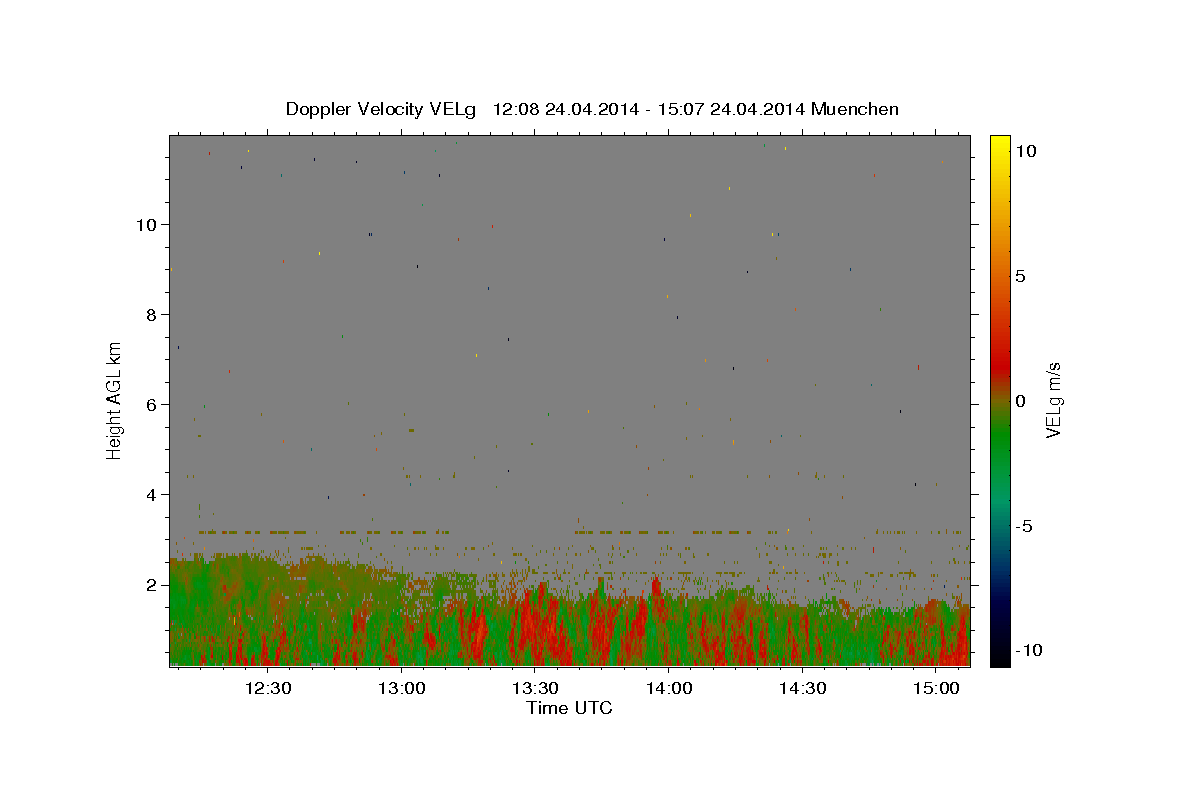Click the 14:00 time tick label
The height and width of the screenshot is (800, 1200).
668,688
